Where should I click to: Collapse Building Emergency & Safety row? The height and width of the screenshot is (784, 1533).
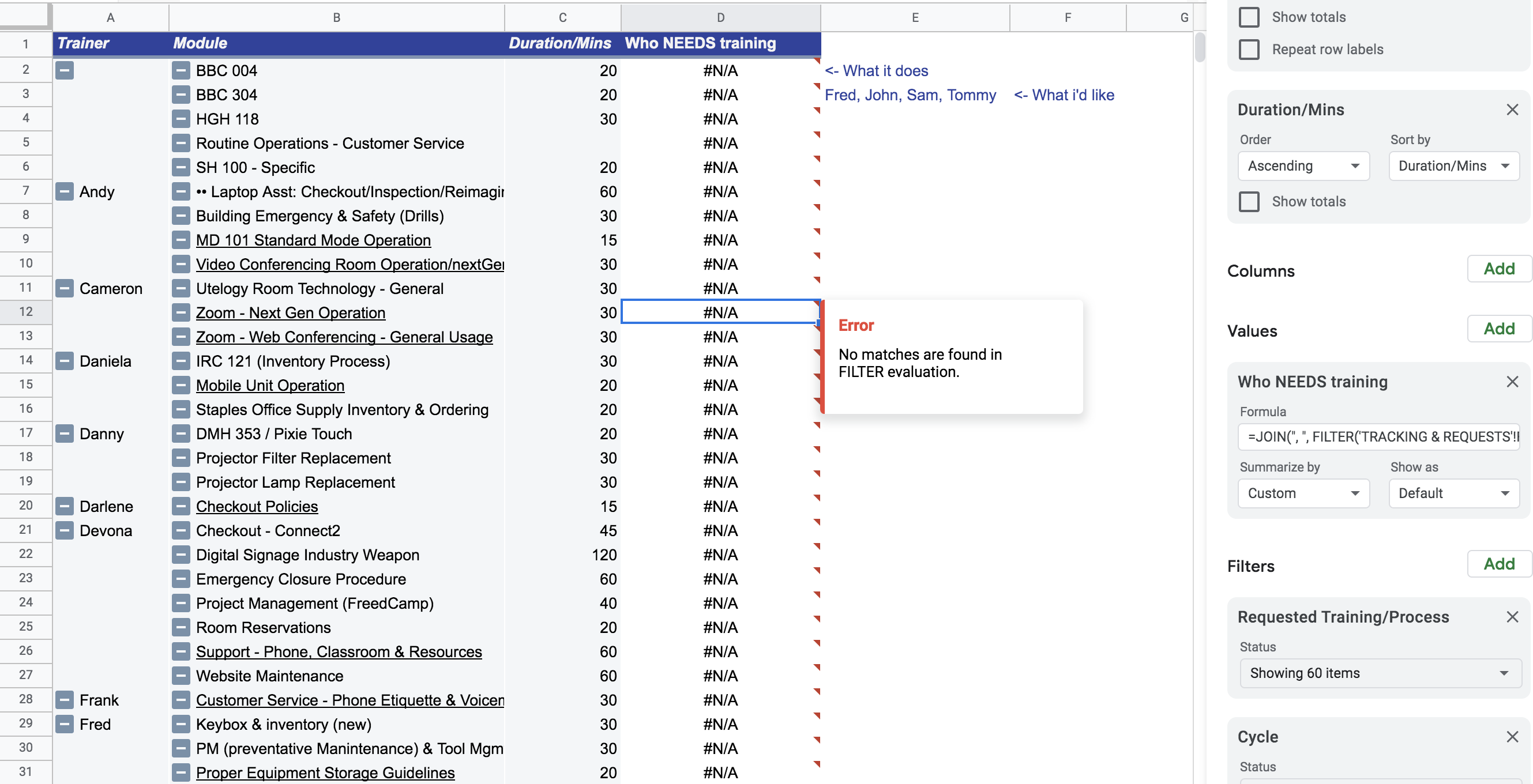(x=181, y=216)
